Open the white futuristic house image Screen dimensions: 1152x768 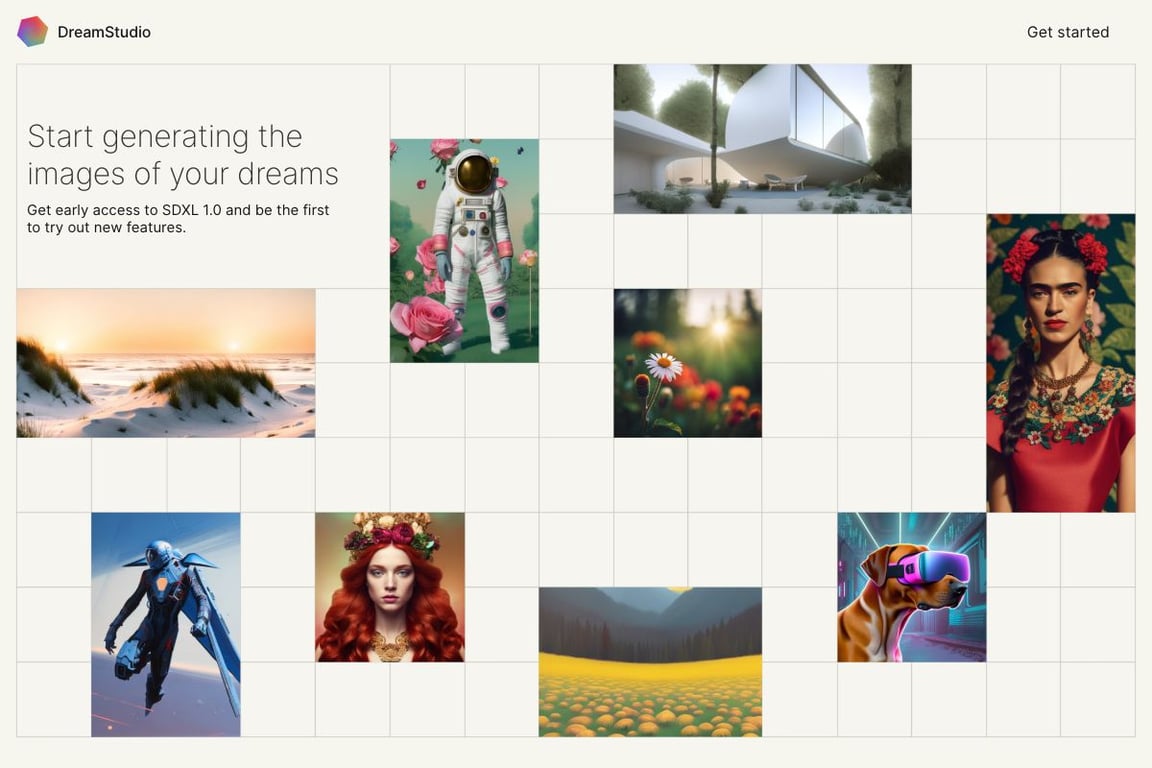763,139
